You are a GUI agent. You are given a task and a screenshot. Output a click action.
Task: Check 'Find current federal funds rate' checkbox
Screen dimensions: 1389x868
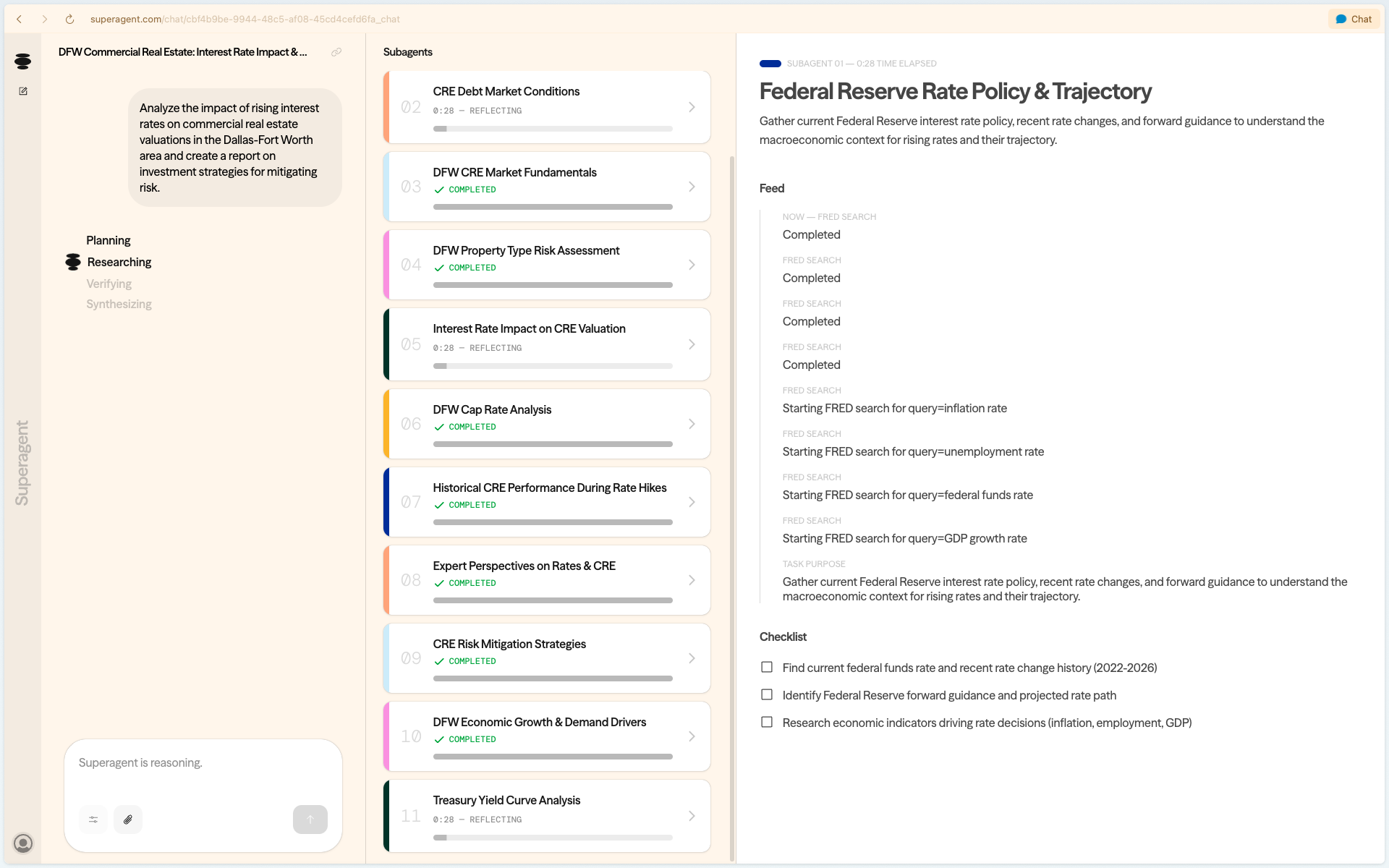tap(767, 667)
